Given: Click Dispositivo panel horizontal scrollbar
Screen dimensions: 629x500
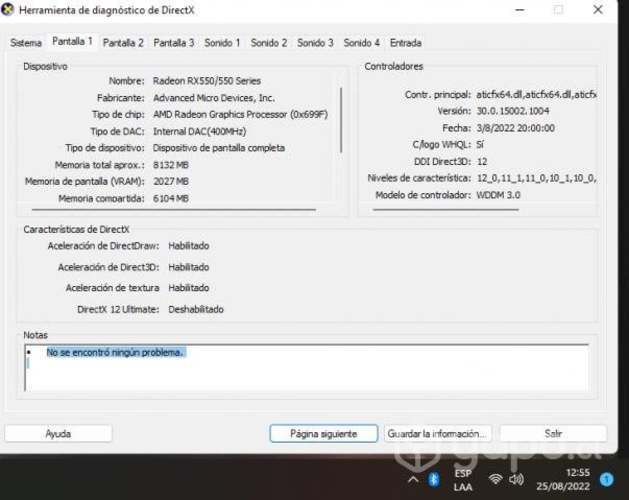Looking at the screenshot, I should click(174, 209).
